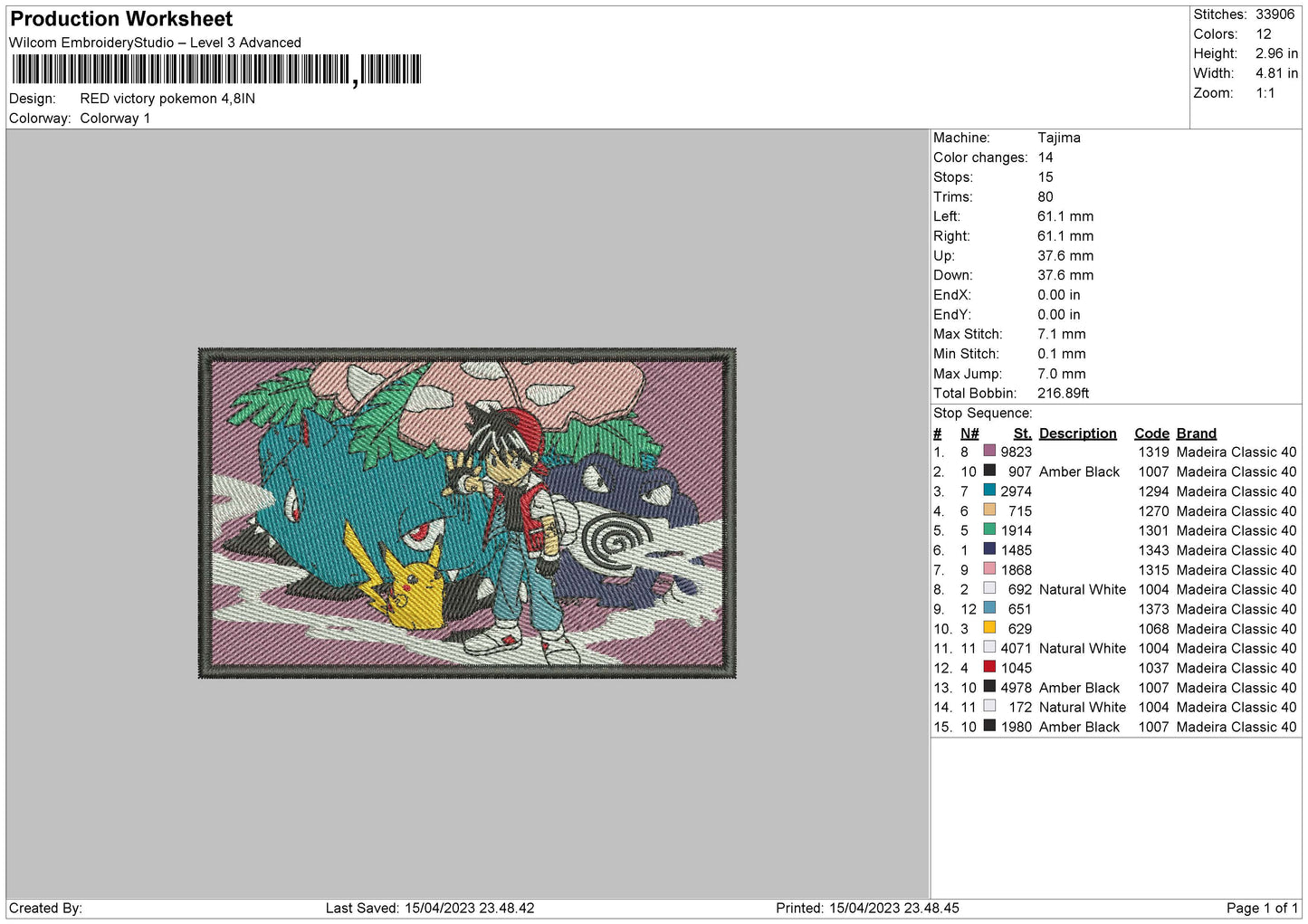Click the Machine value Tajima
1308x924 pixels.
click(x=1059, y=138)
